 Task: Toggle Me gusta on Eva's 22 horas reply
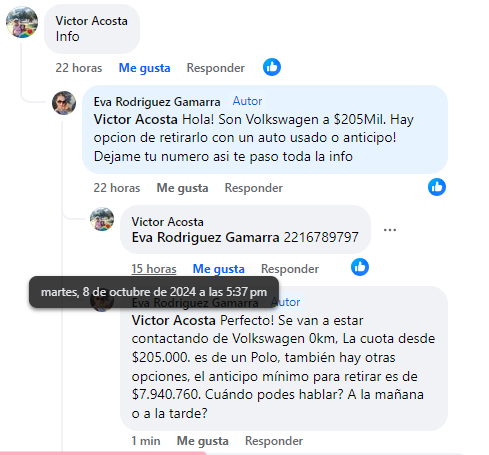coord(182,188)
